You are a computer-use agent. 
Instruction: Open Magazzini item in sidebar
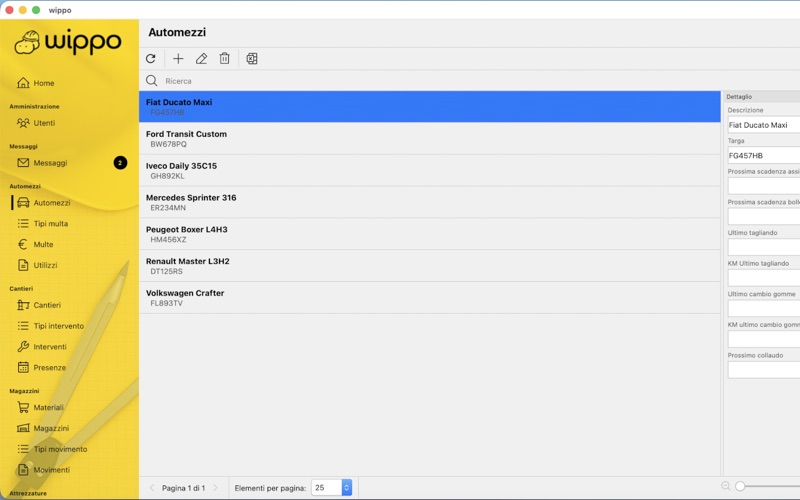pyautogui.click(x=51, y=428)
